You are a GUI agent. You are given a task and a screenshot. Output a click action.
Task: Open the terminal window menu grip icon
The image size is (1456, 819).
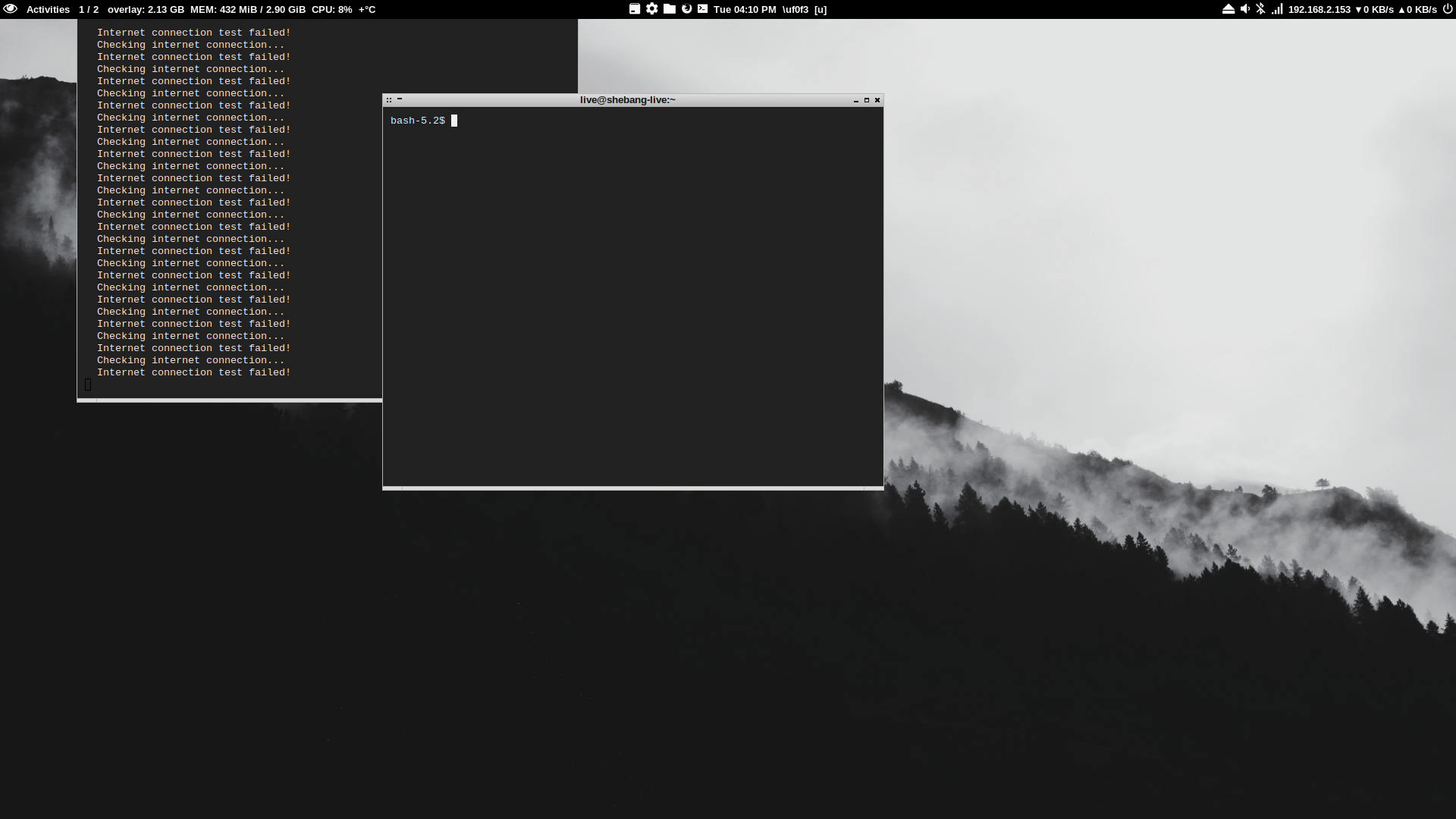pos(389,100)
